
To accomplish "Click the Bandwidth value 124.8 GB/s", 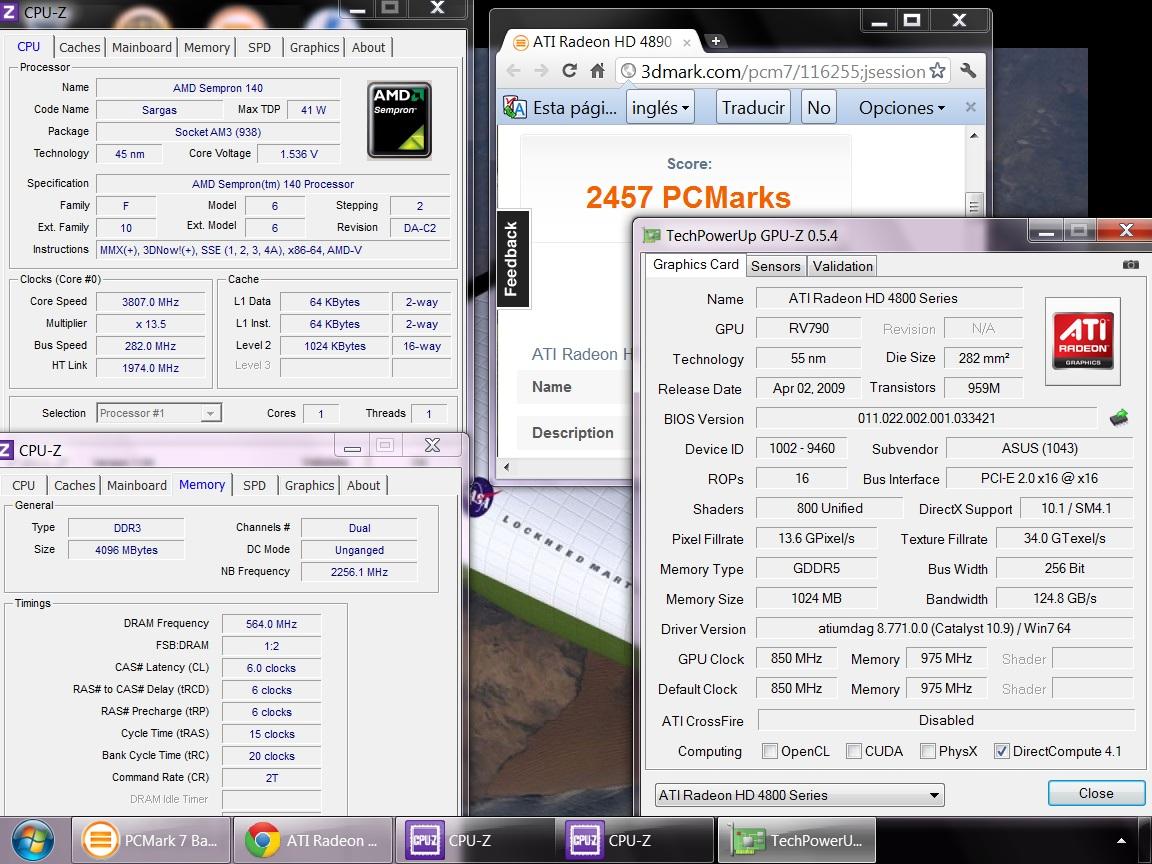I will tap(1065, 598).
